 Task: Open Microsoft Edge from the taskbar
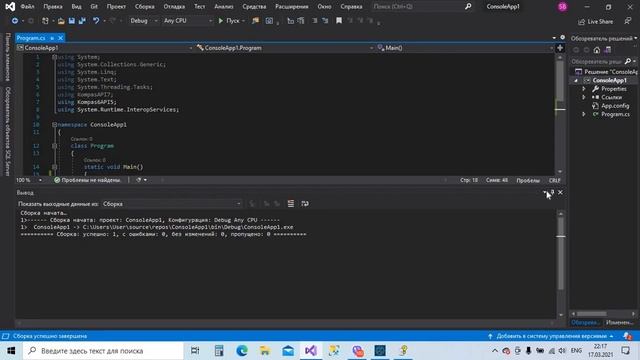pyautogui.click(x=242, y=351)
